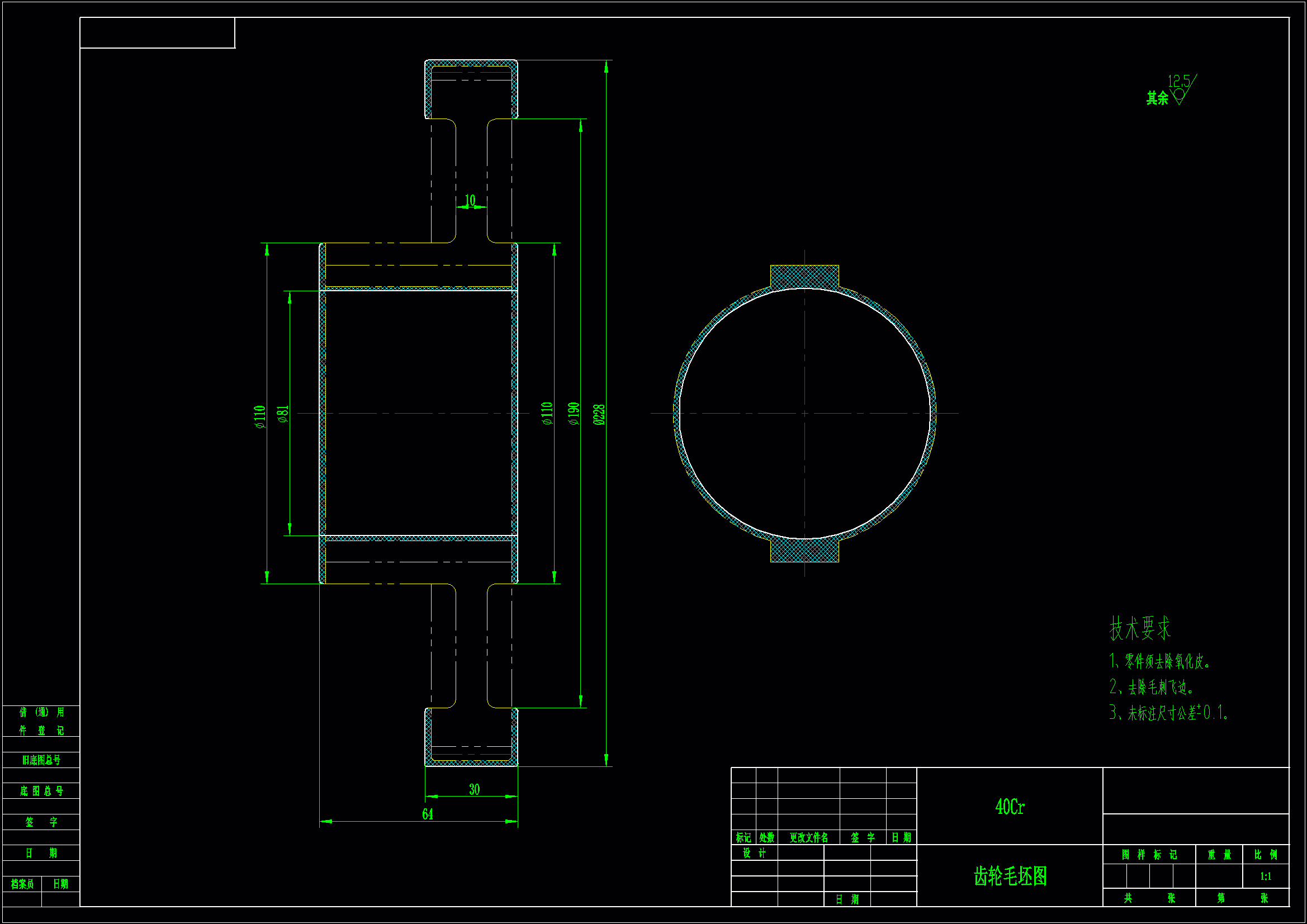Select the web thickness dimension 10
This screenshot has height=924, width=1307.
pos(470,201)
